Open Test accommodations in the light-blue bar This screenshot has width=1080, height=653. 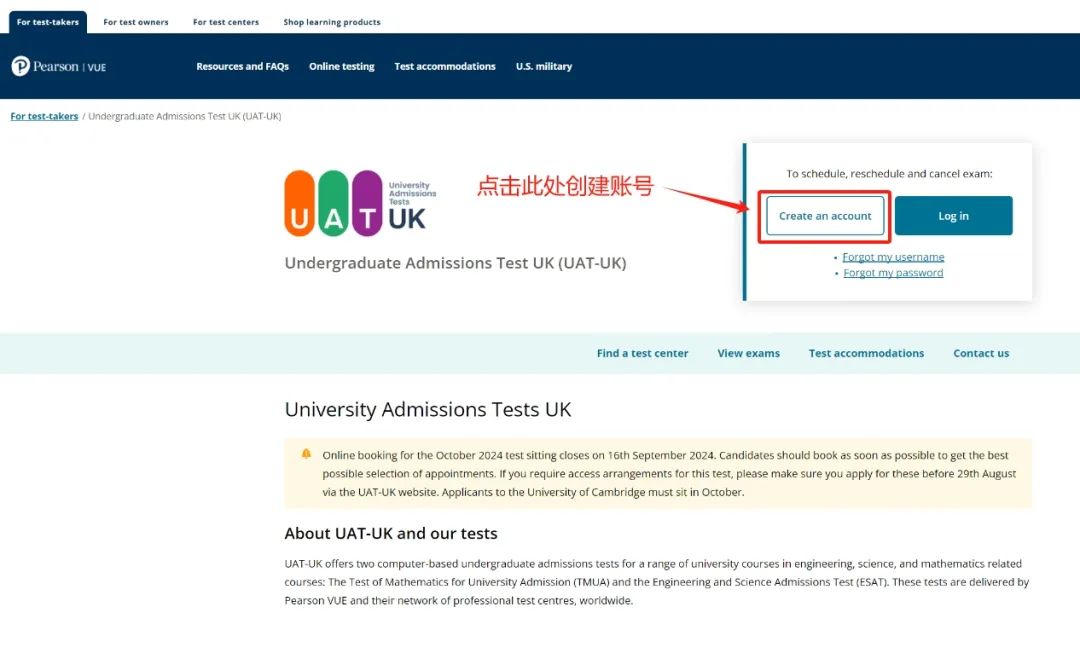pyautogui.click(x=866, y=353)
